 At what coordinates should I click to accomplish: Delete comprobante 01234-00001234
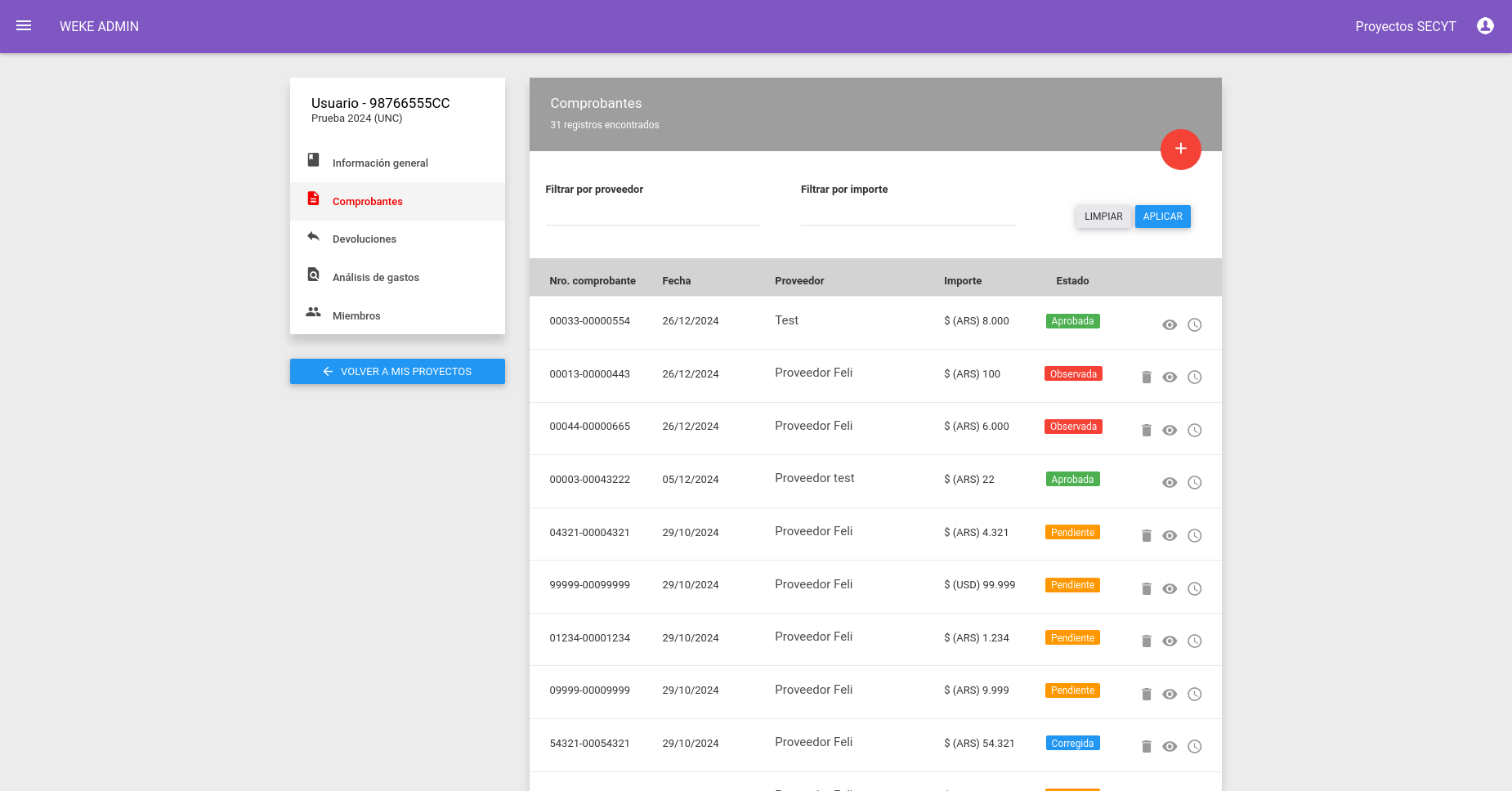click(x=1146, y=641)
